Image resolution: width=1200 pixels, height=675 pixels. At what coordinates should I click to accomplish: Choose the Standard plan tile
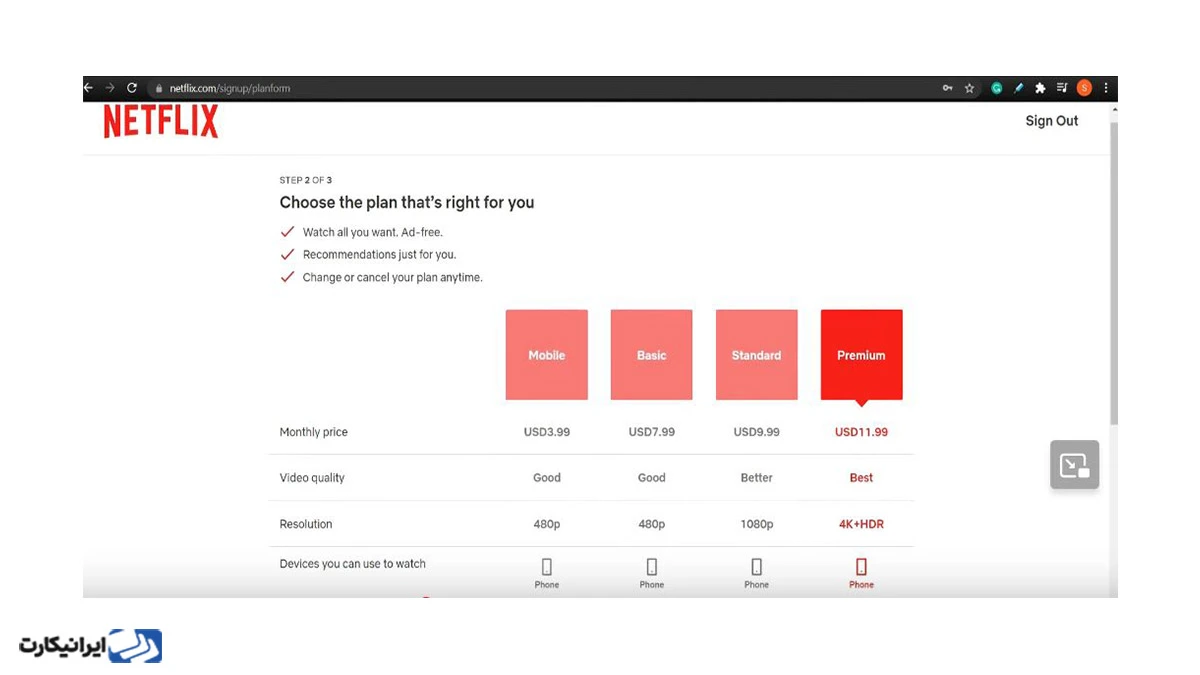757,355
